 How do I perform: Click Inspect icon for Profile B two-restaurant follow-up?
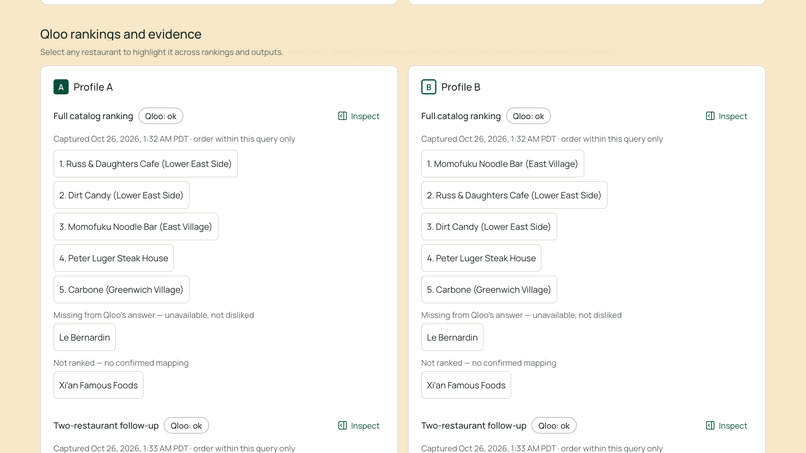(710, 426)
